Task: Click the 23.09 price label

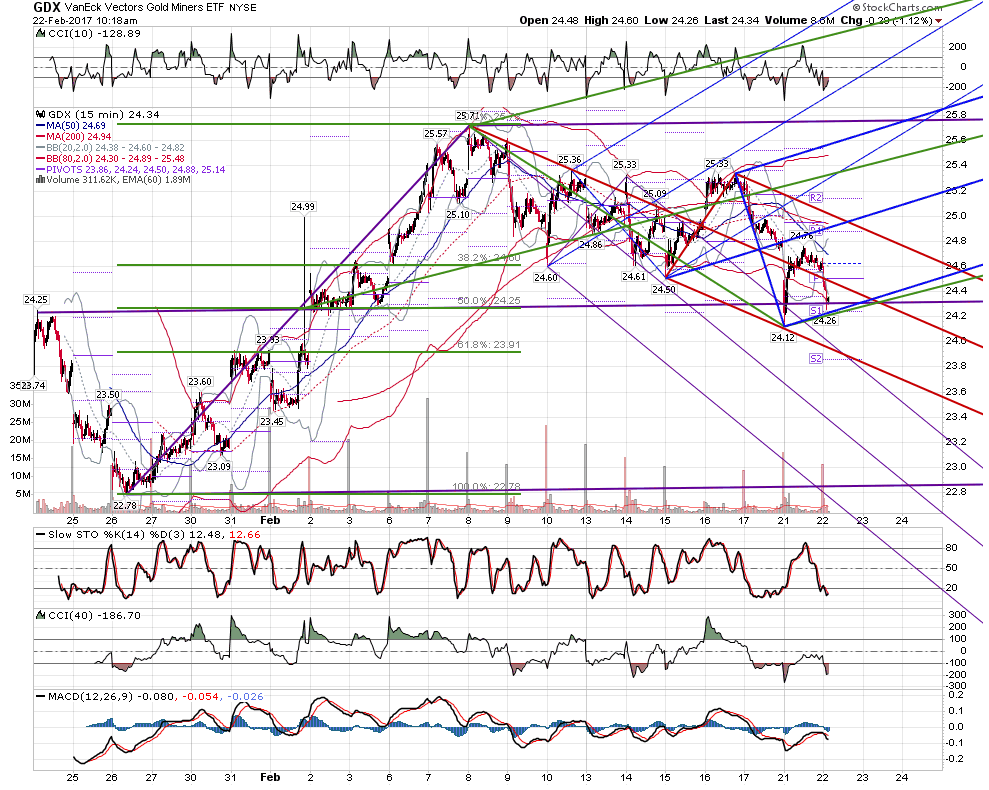Action: pos(219,467)
